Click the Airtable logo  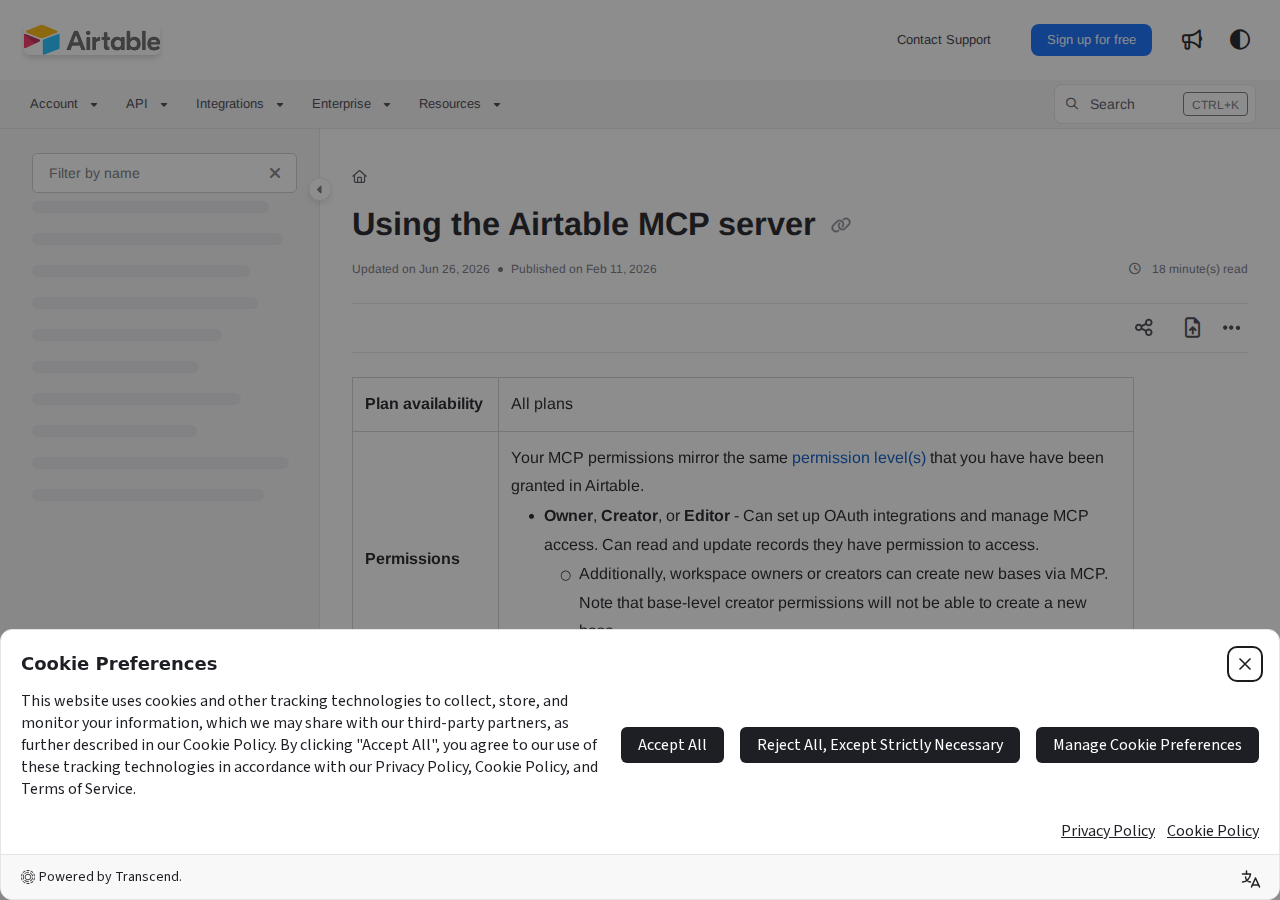pyautogui.click(x=92, y=40)
